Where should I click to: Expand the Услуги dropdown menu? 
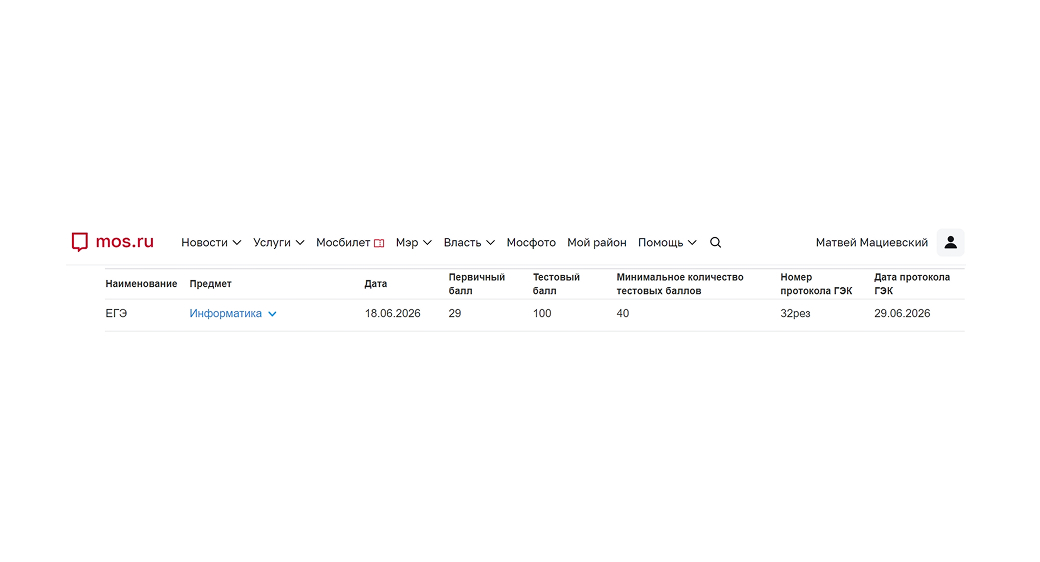pos(279,243)
